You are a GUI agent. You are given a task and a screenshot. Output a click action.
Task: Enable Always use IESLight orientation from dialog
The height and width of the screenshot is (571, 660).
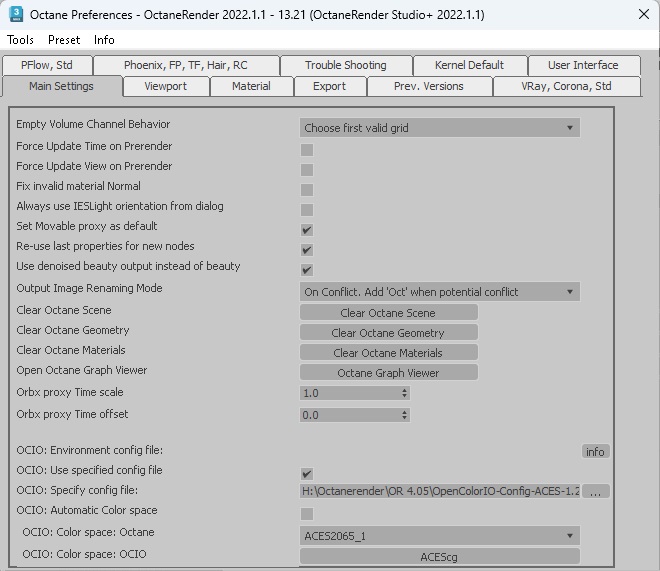tap(307, 210)
